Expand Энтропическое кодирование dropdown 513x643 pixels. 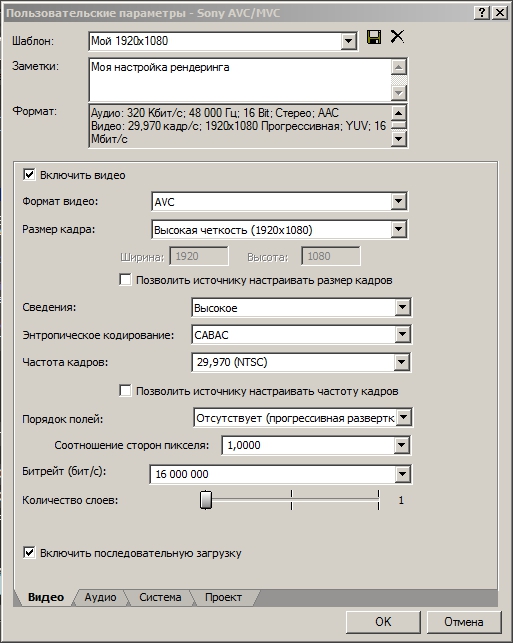tap(402, 335)
